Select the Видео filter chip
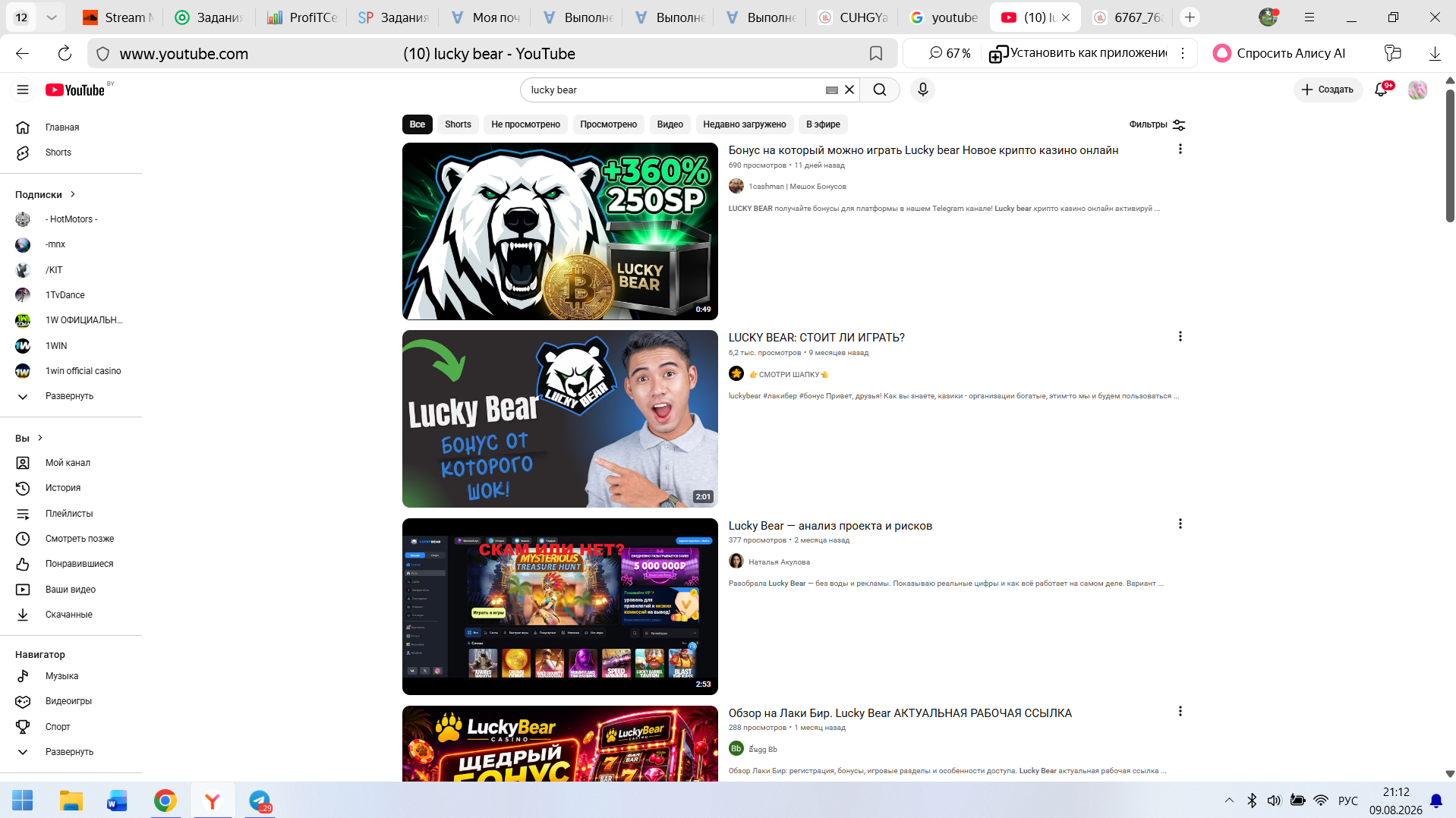Viewport: 1456px width, 818px height. (x=670, y=124)
